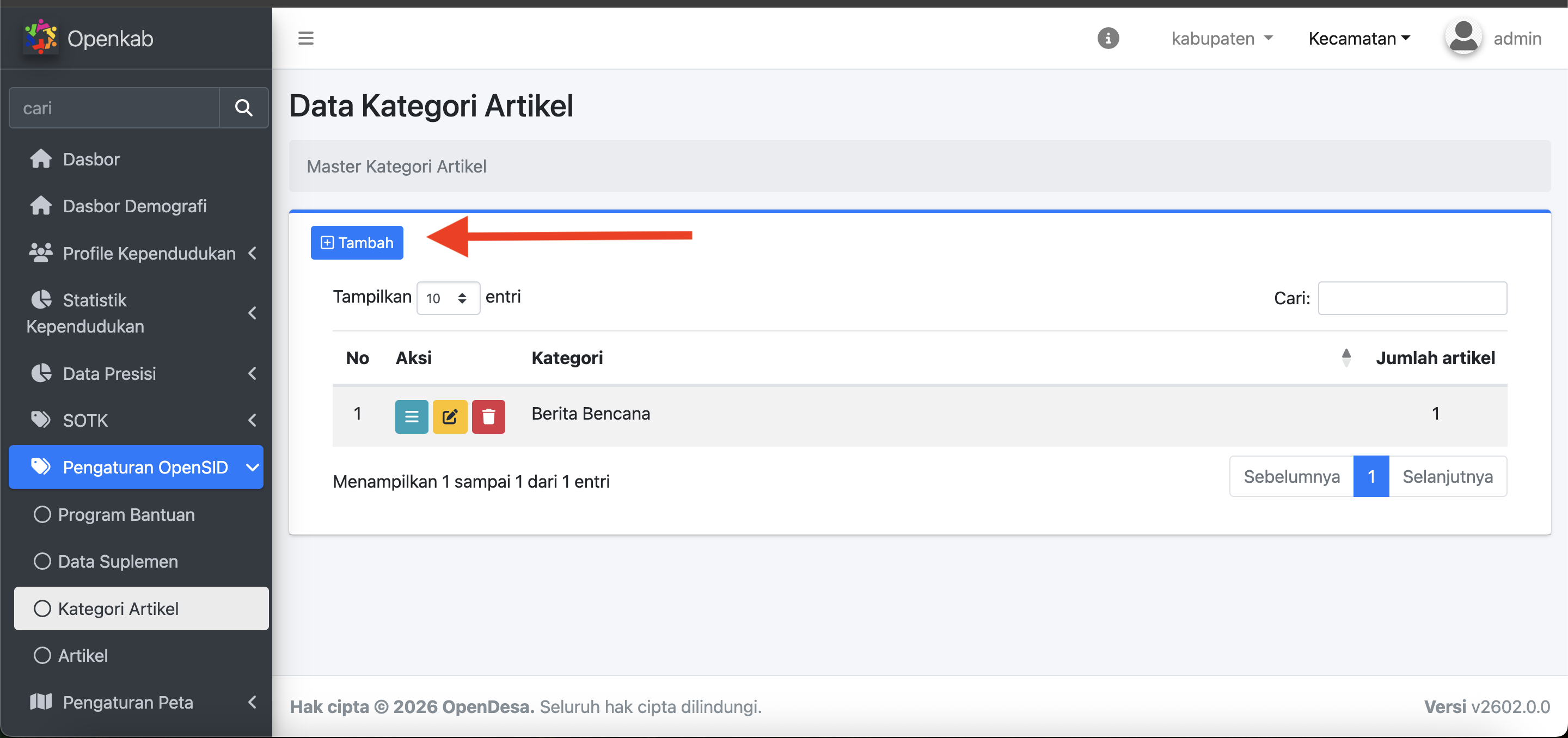Go to Artikel in the sidebar submenu
This screenshot has height=738, width=1568.
coord(83,655)
